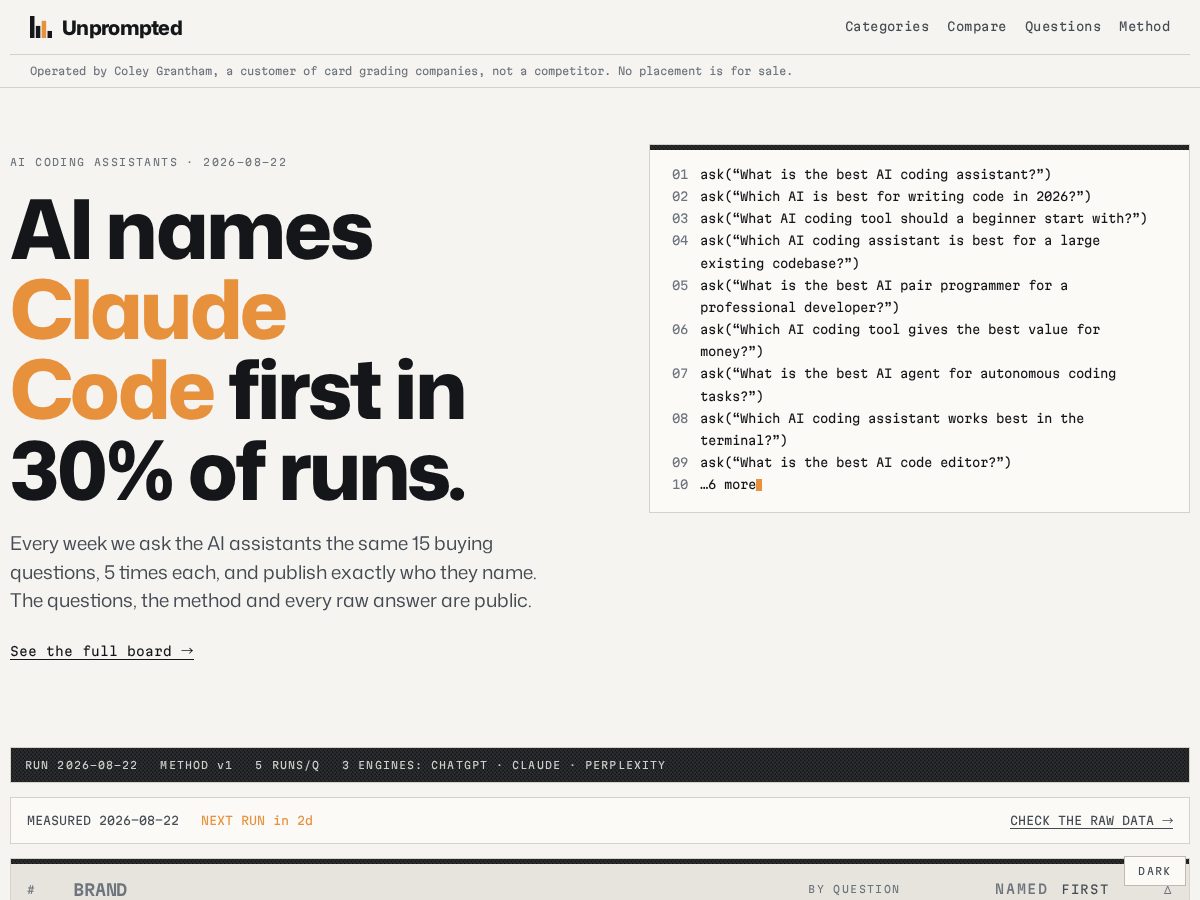Click 'METHOD v1' in the status bar

[196, 765]
